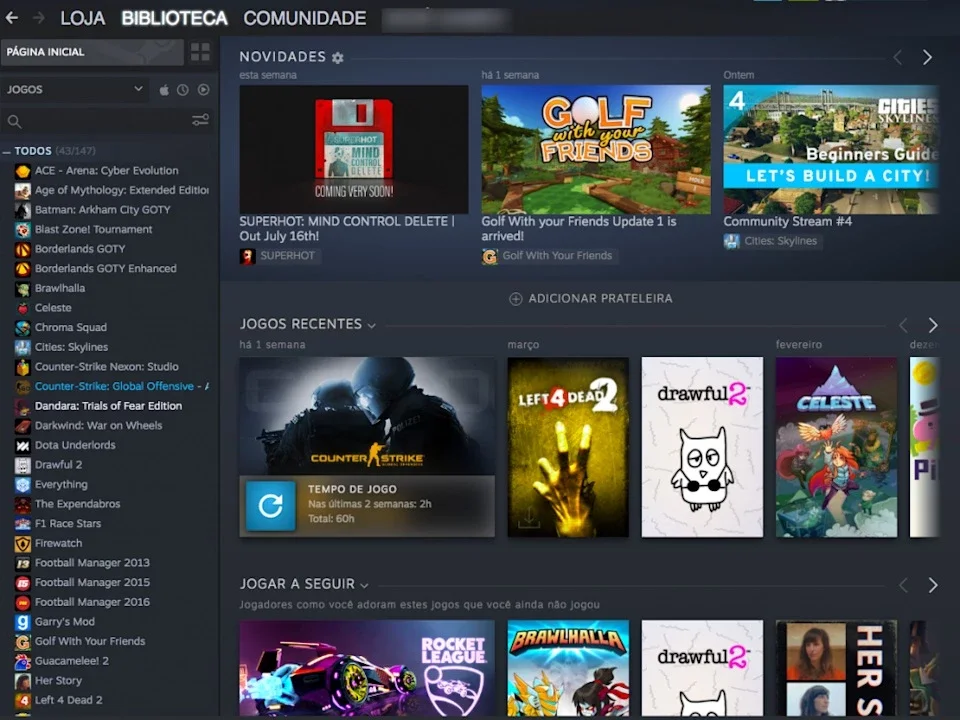Click the search magnifier icon in sidebar
The width and height of the screenshot is (960, 720).
pyautogui.click(x=15, y=121)
